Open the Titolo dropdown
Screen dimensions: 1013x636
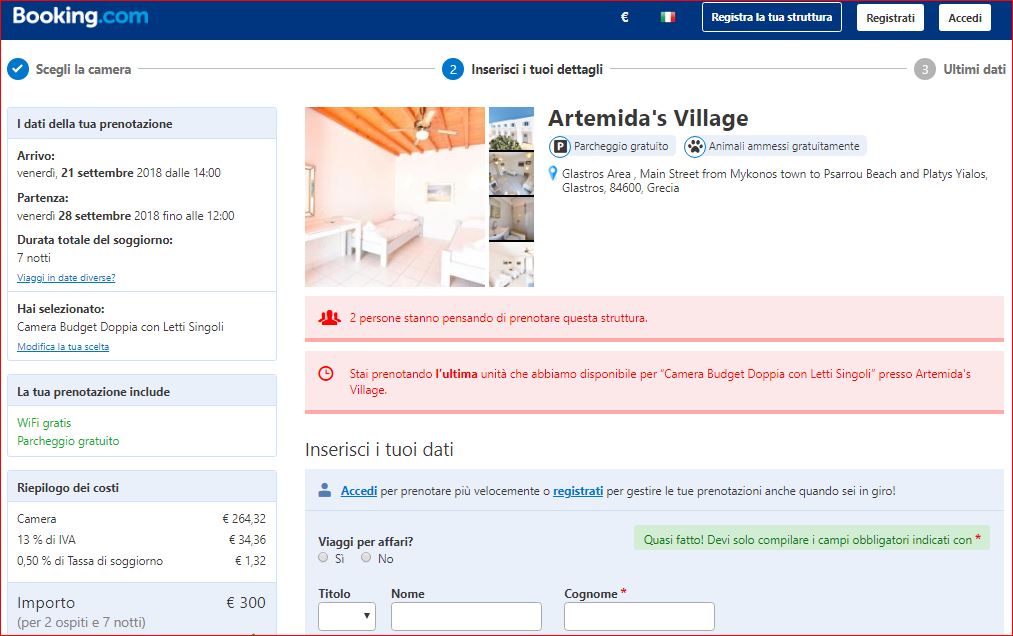346,616
